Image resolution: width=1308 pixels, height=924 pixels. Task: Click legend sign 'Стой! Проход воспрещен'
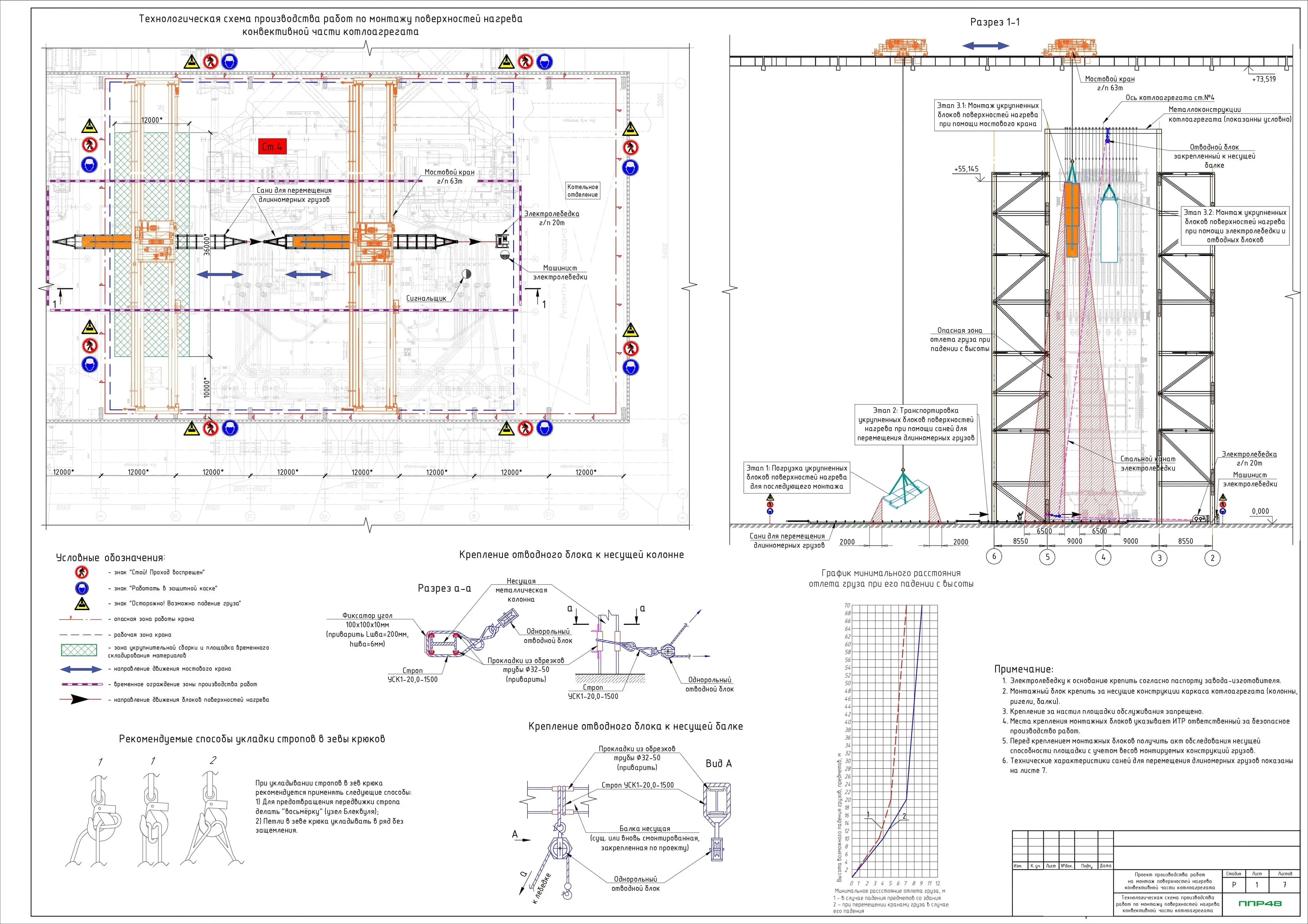(82, 572)
